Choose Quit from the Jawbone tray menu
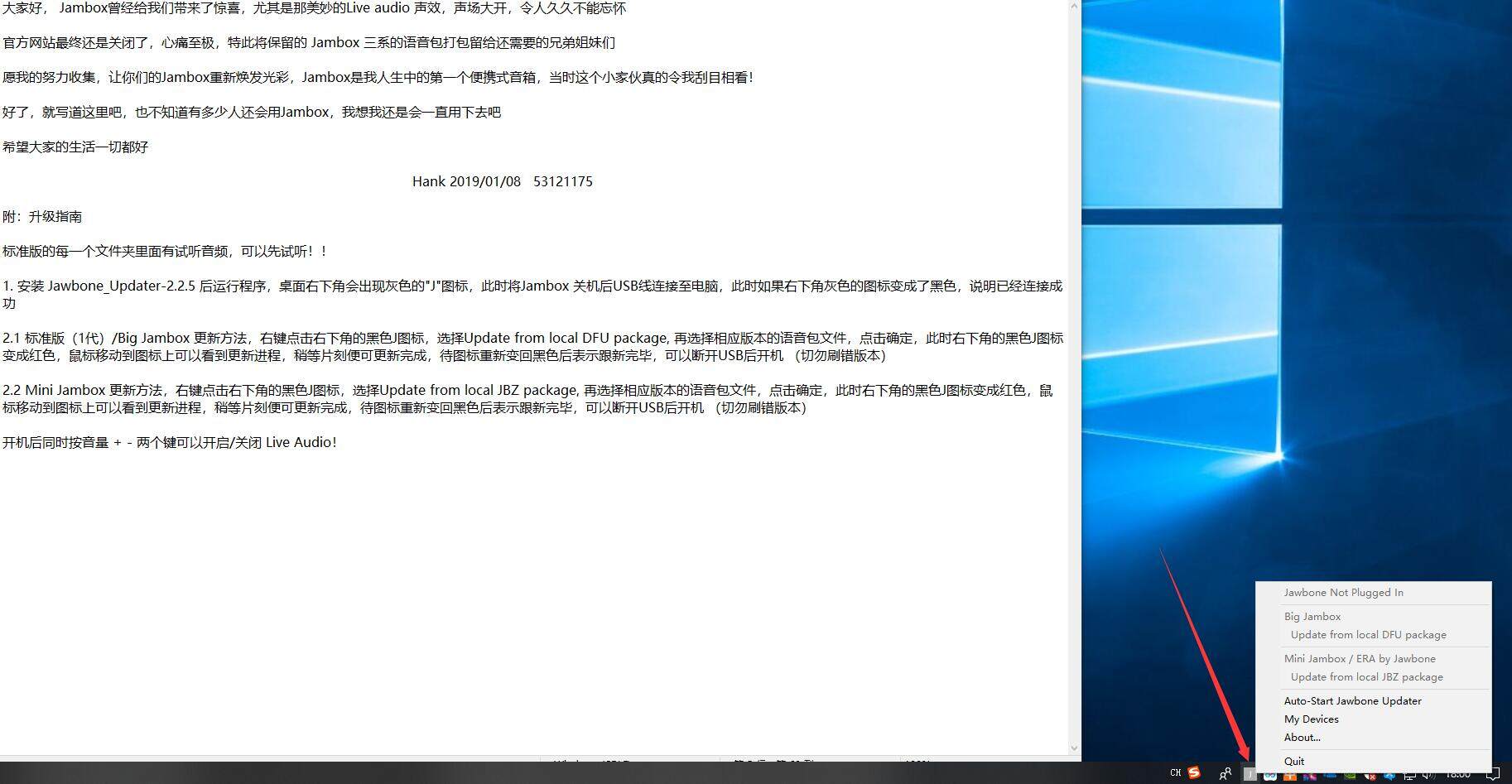Viewport: 1512px width, 784px height. pos(1294,762)
